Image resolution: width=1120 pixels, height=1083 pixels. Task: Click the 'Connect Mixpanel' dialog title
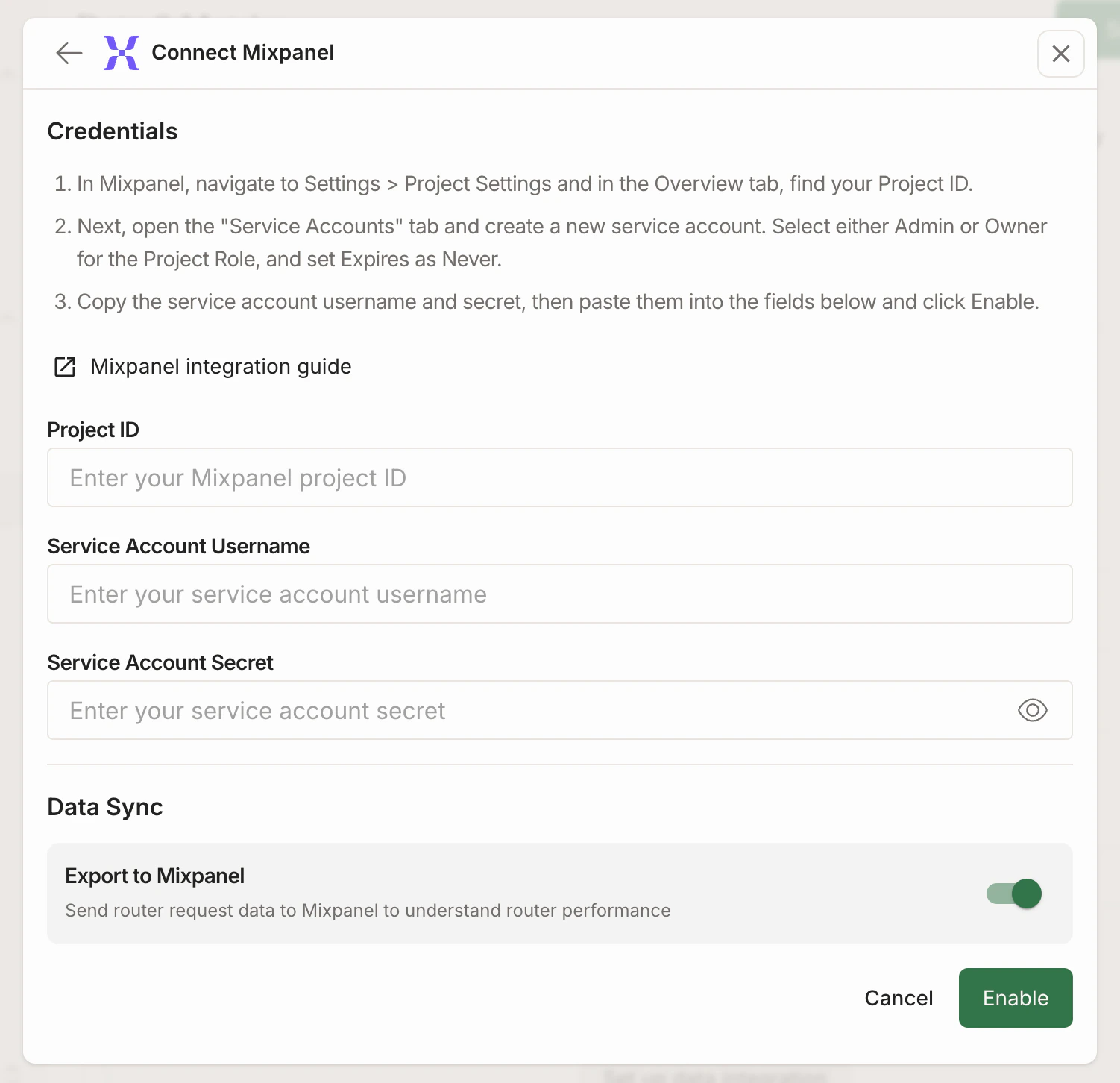(x=243, y=53)
